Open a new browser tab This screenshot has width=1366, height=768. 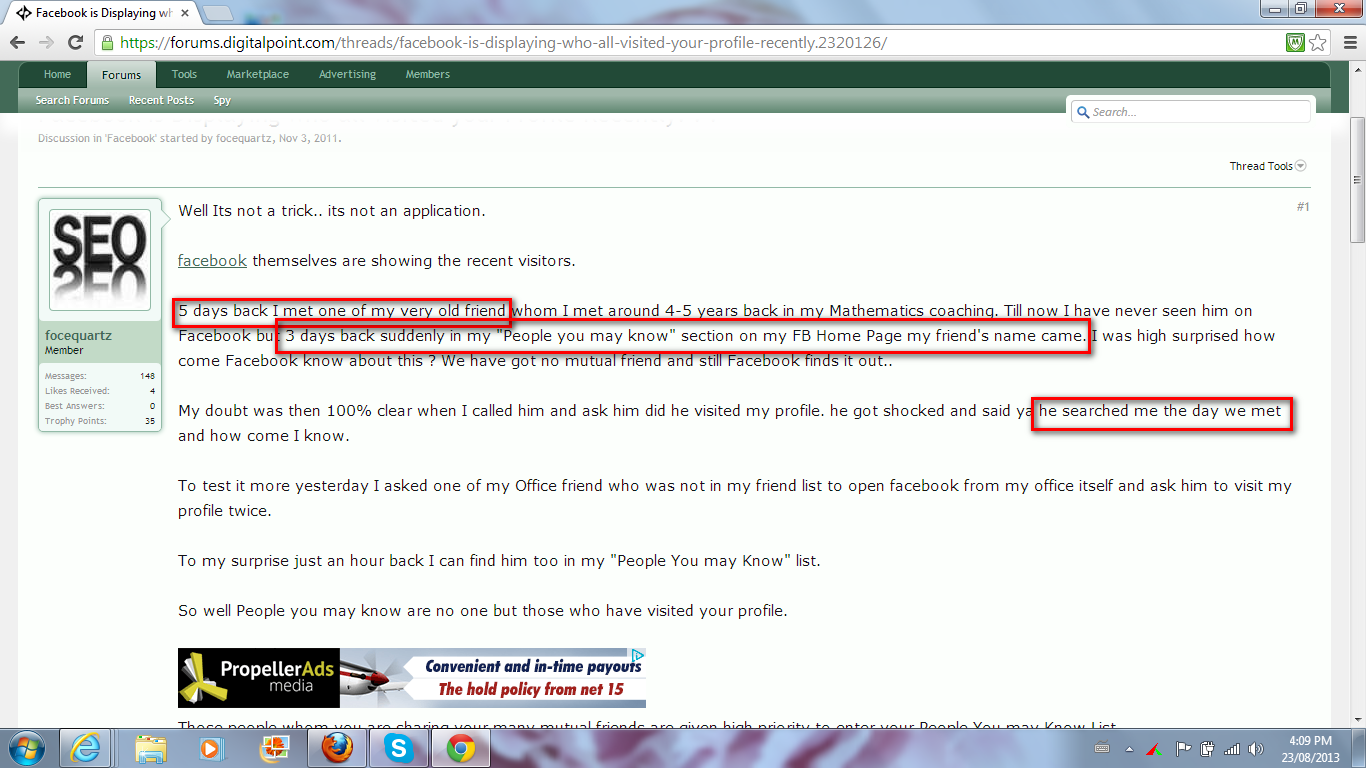click(217, 13)
